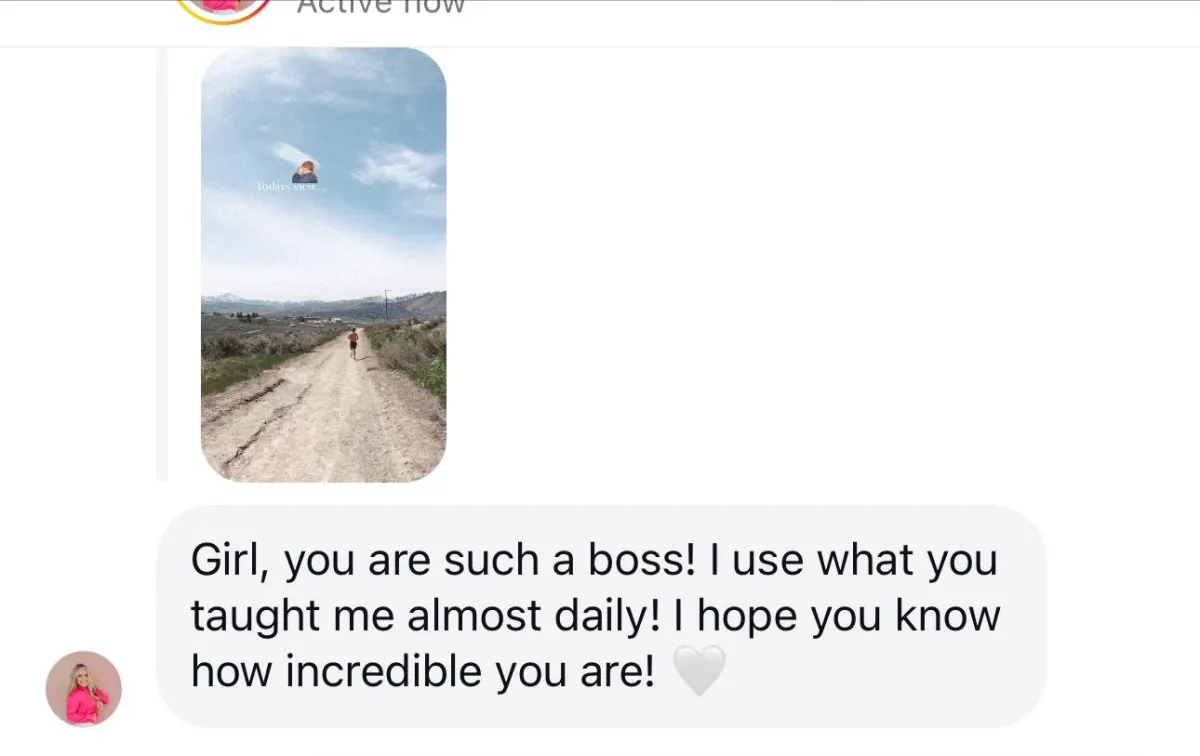
Task: Tap the green brush on story's right side
Action: 413,358
